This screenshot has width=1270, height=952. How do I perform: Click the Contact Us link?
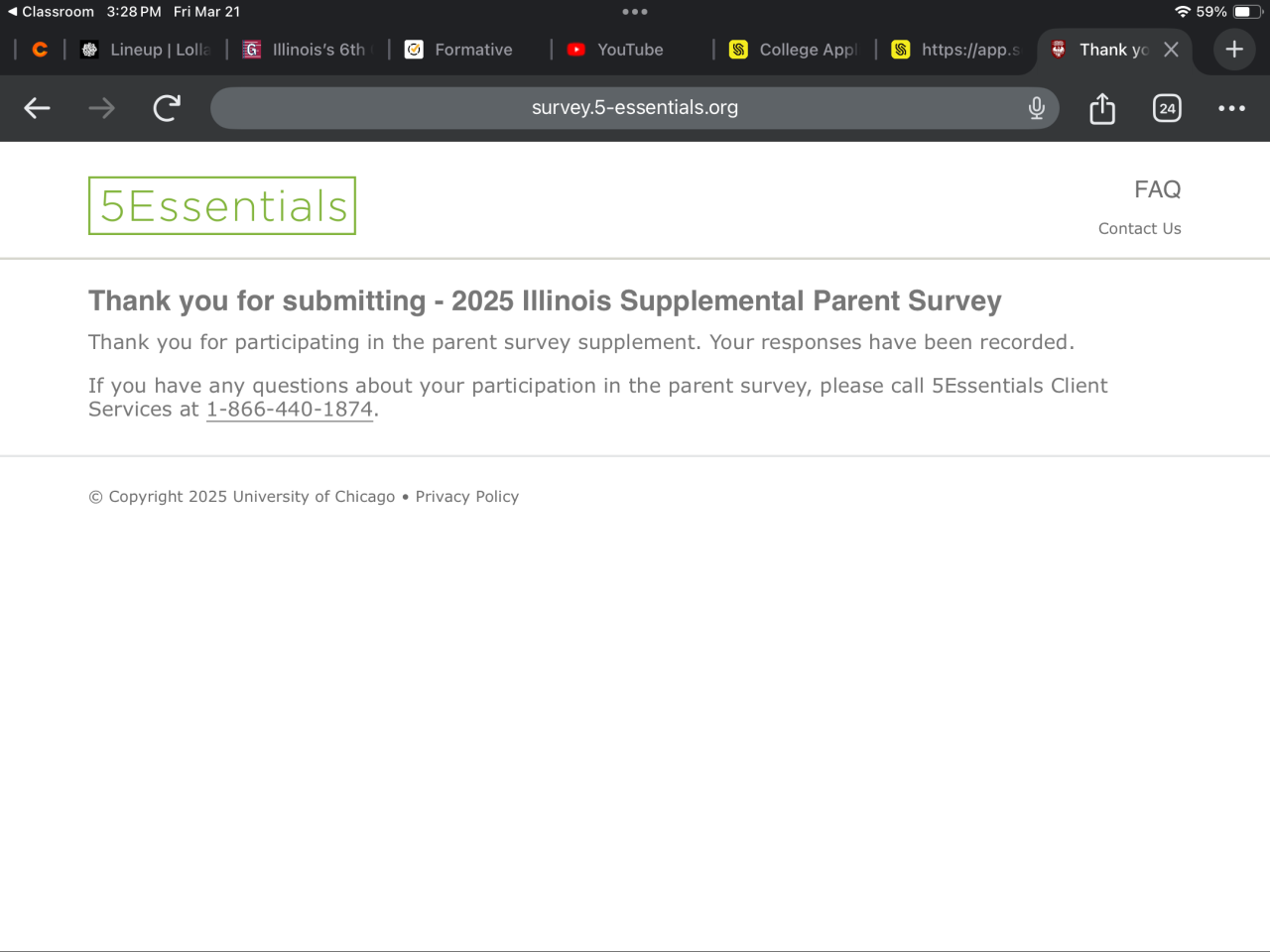coord(1139,229)
